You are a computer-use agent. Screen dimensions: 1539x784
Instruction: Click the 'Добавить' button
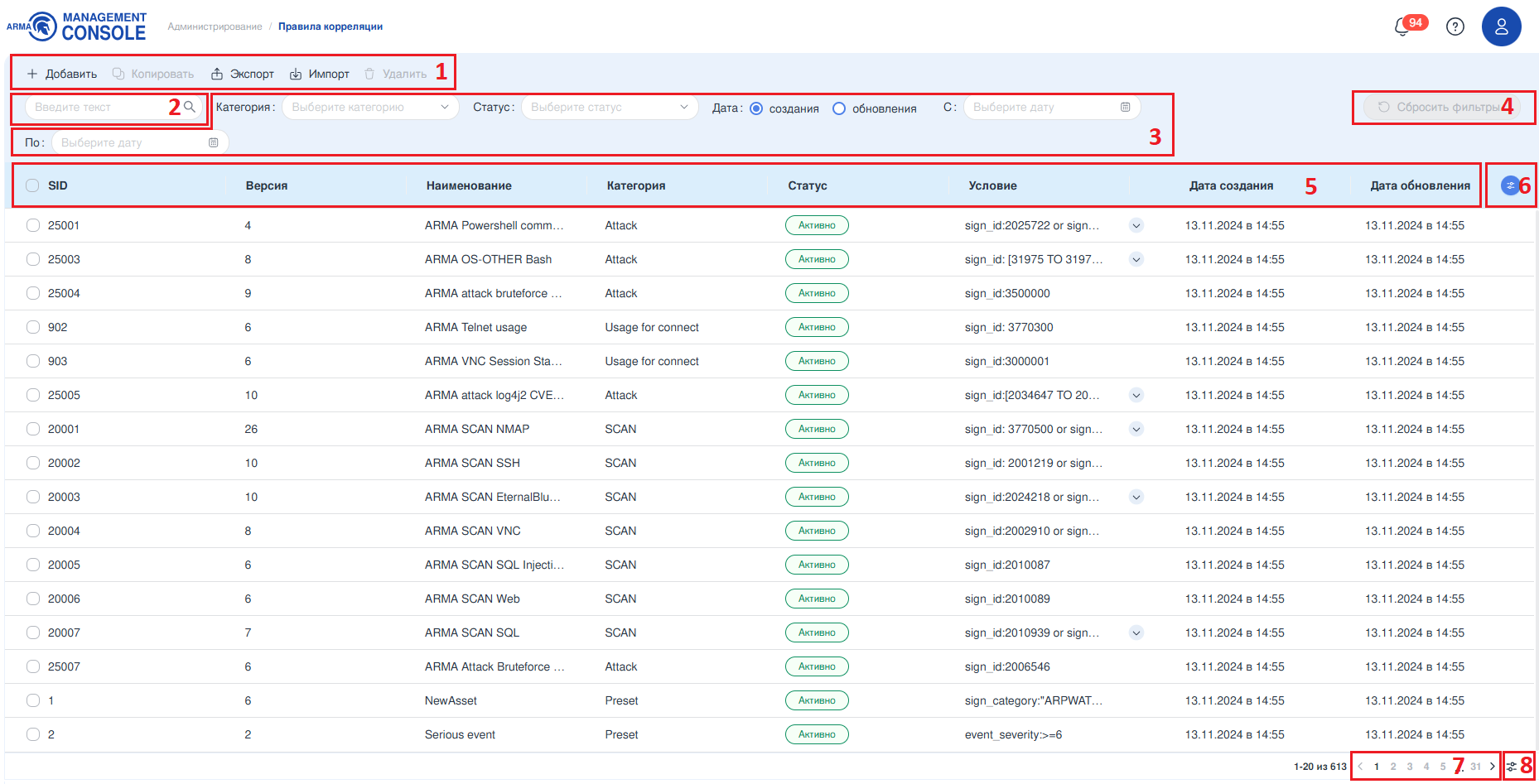62,74
